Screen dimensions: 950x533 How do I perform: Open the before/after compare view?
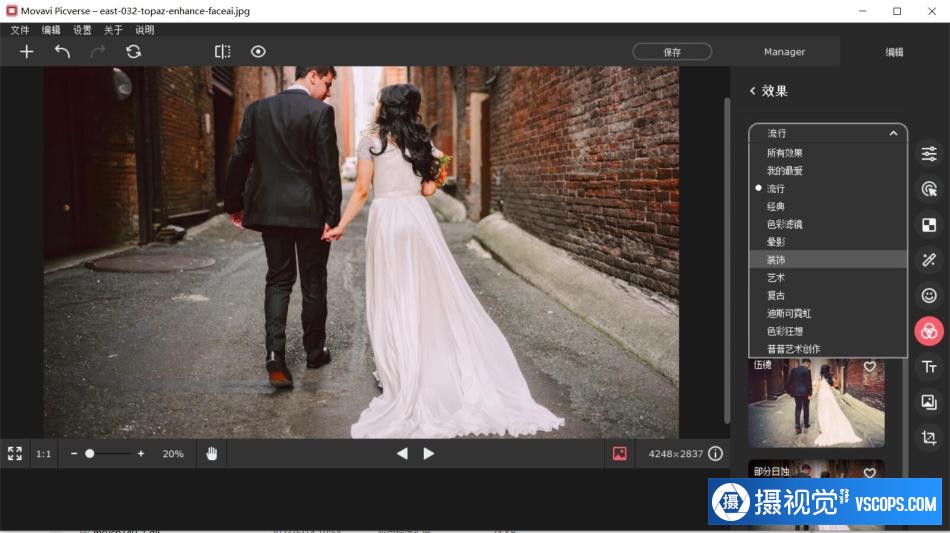point(222,51)
